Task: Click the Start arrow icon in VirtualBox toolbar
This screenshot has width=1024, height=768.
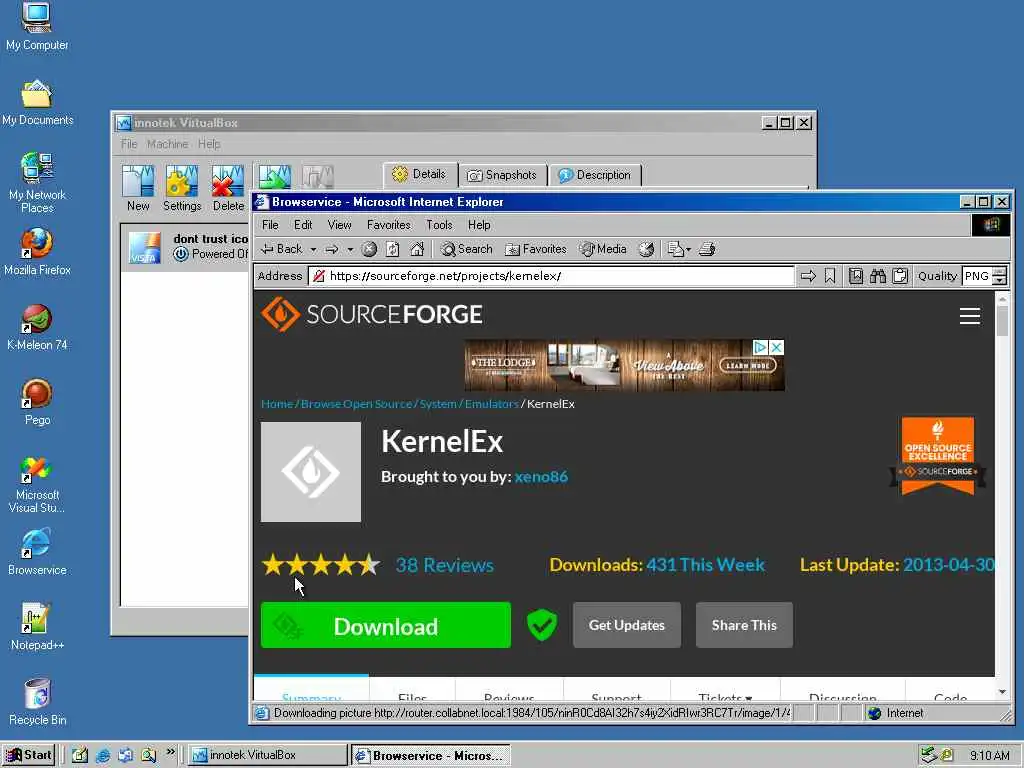Action: pos(274,176)
